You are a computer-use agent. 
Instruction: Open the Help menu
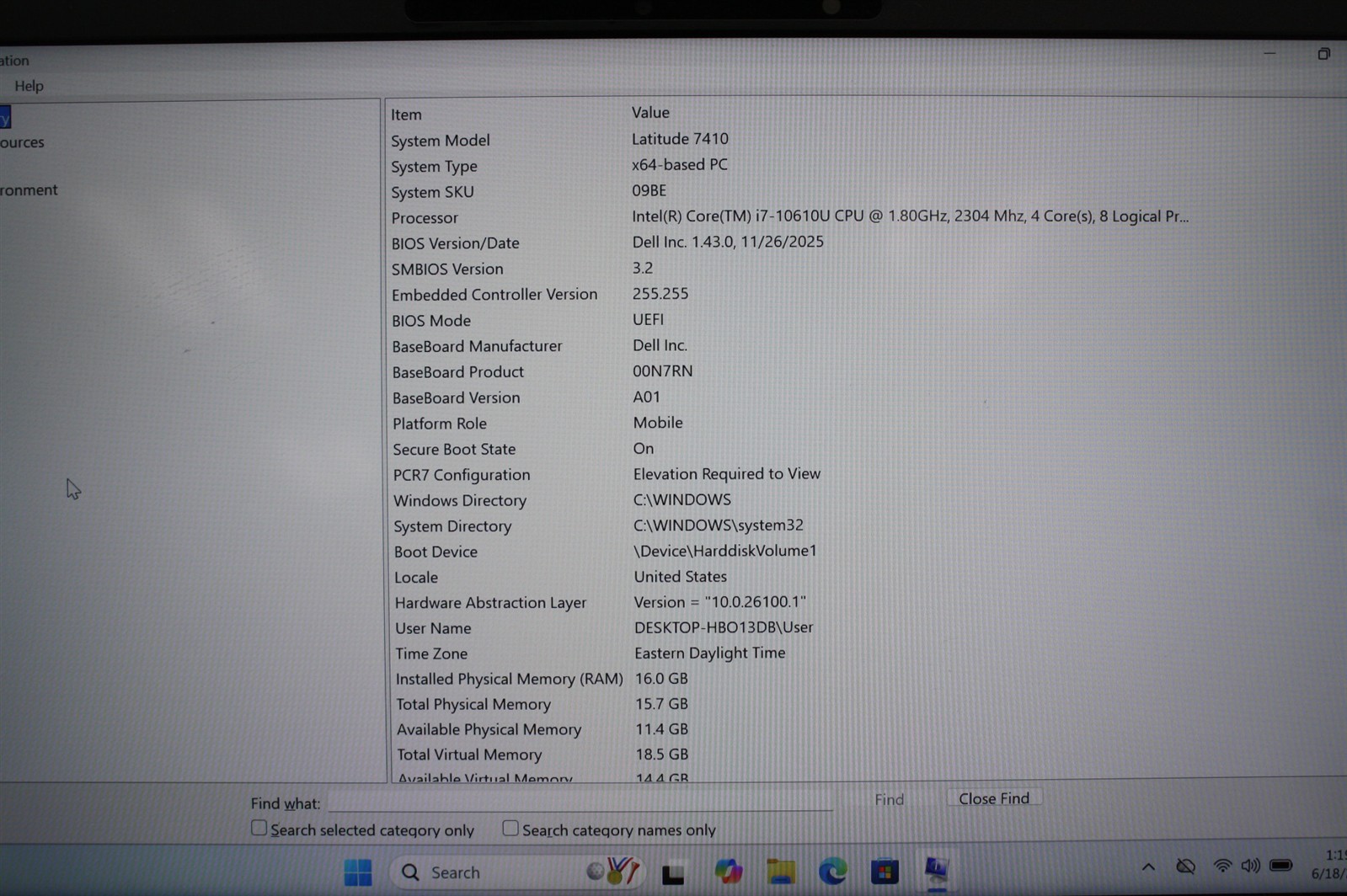tap(29, 86)
